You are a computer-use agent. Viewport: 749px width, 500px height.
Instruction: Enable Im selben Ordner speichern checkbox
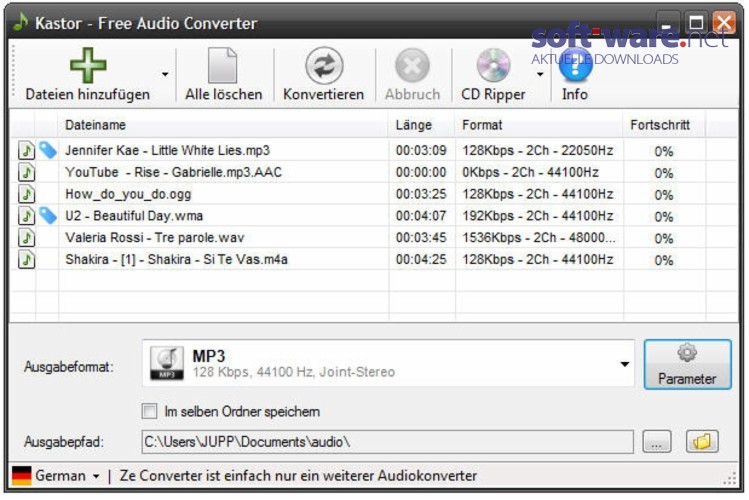pos(150,411)
